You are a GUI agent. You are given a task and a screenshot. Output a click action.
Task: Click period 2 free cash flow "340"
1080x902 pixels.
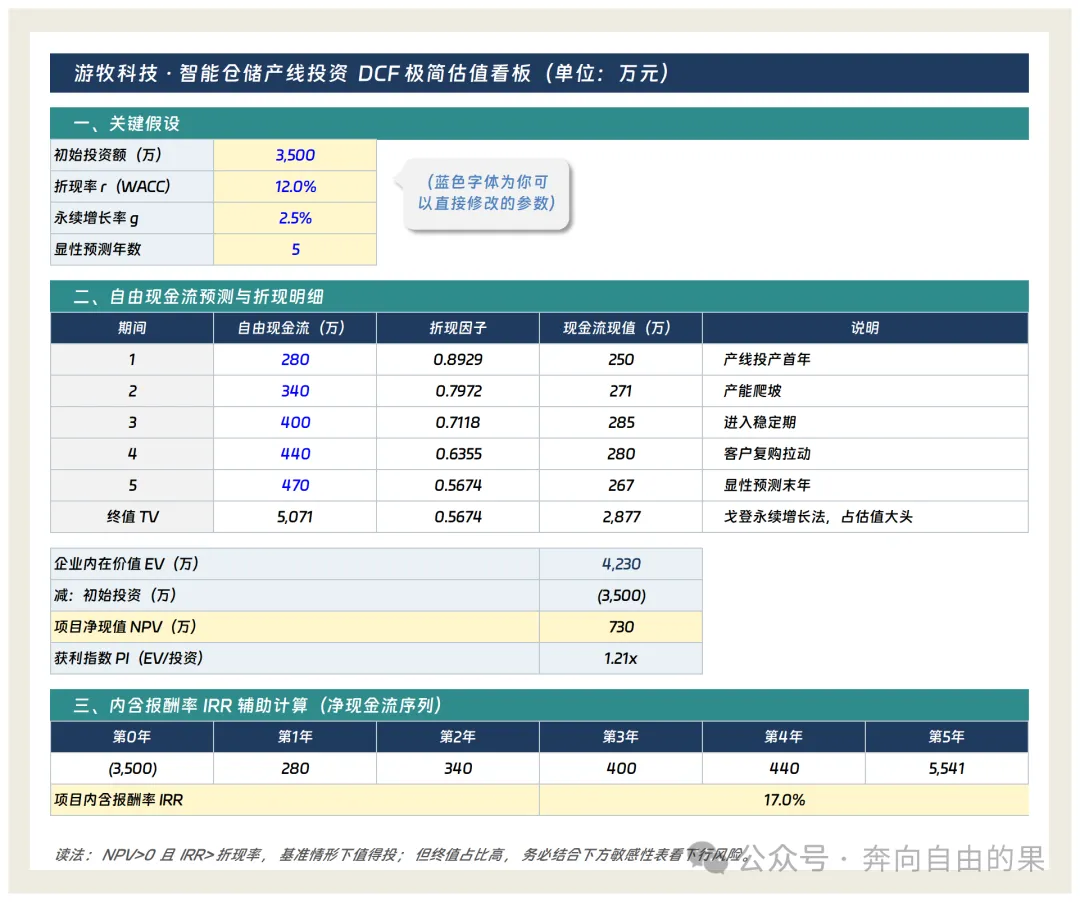[x=295, y=391]
